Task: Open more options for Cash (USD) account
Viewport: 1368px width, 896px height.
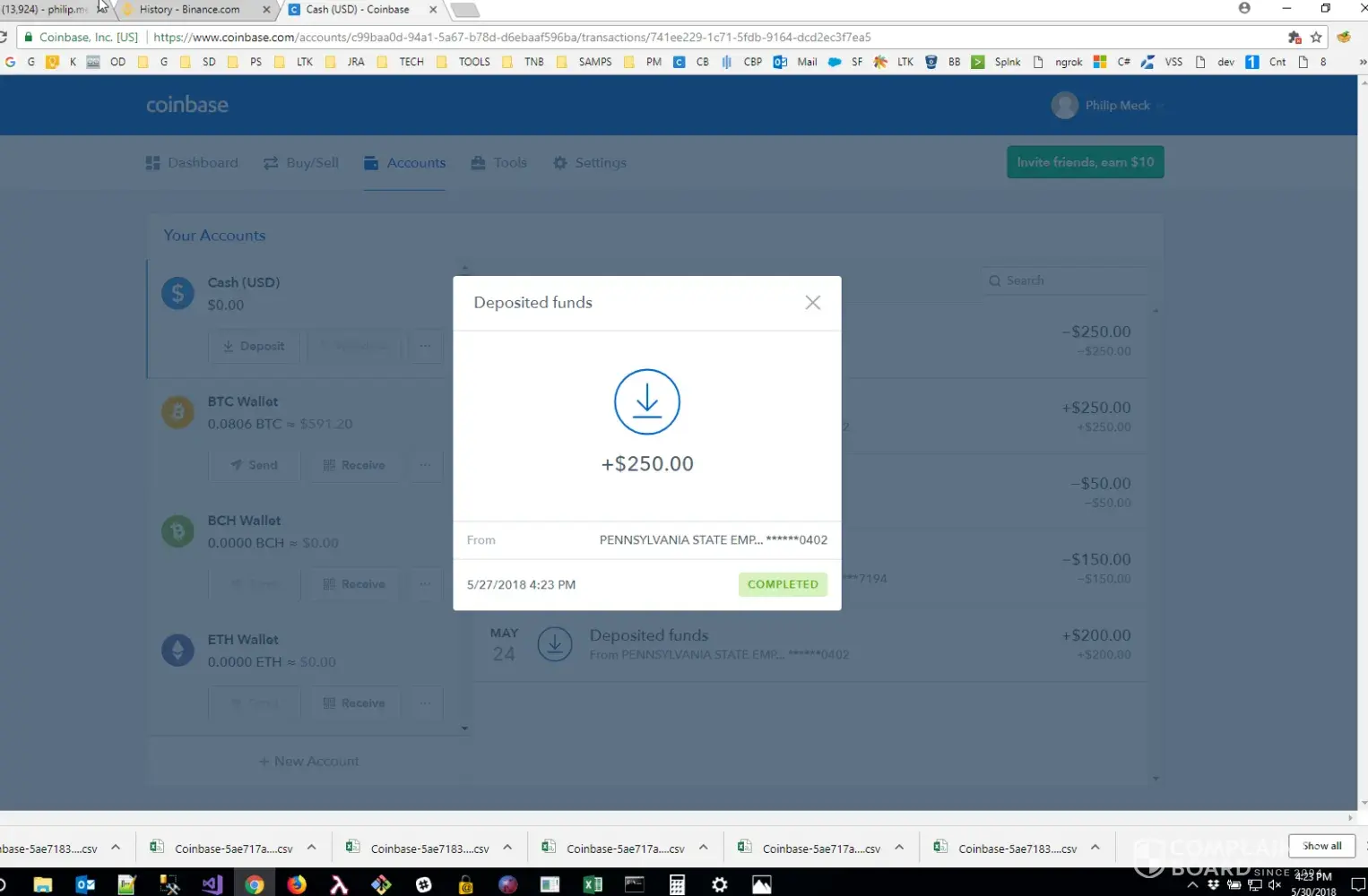Action: (x=425, y=346)
